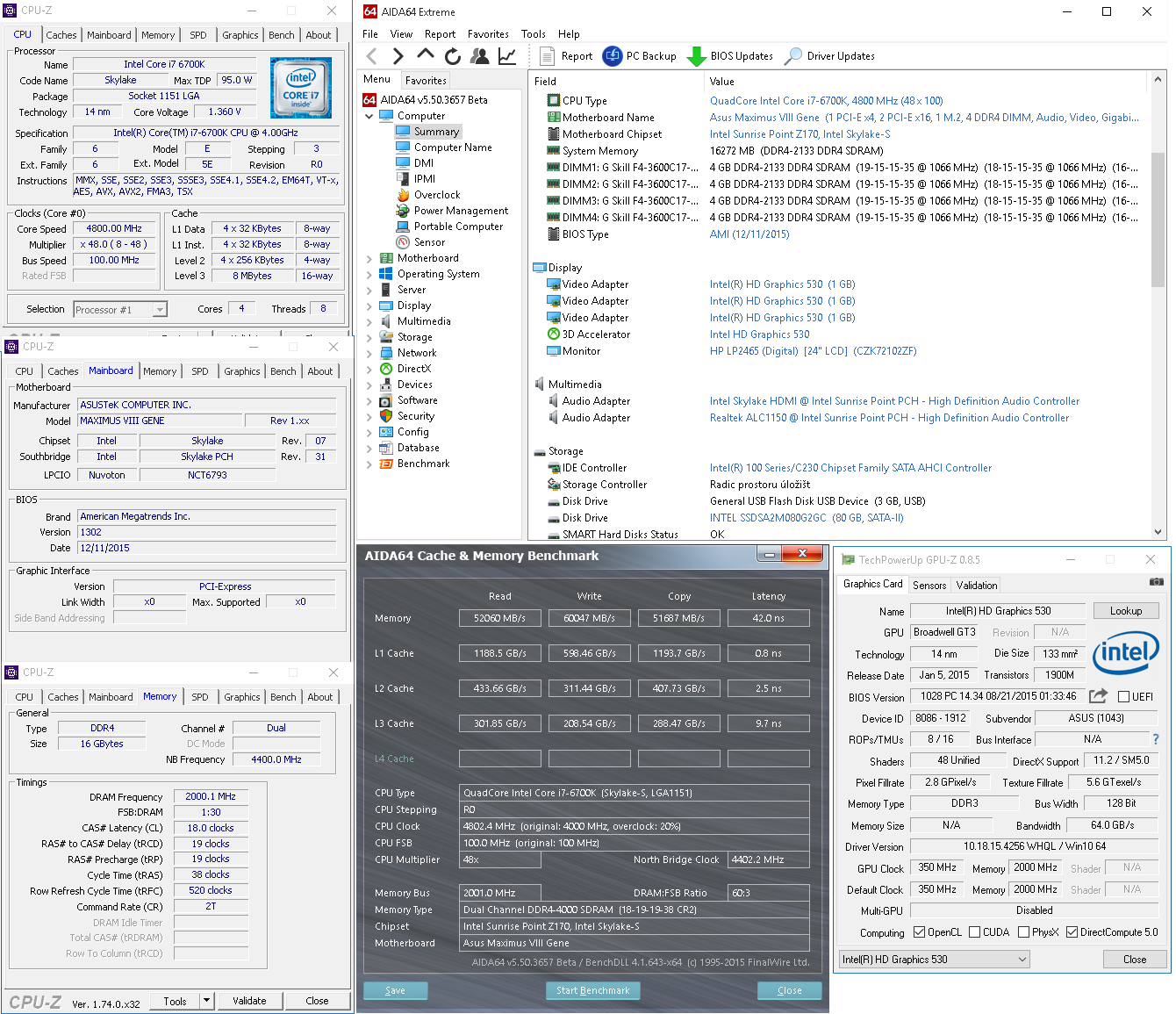The height and width of the screenshot is (1014, 1176).
Task: Switch to Sensors tab in GPU-Z
Action: (x=929, y=586)
